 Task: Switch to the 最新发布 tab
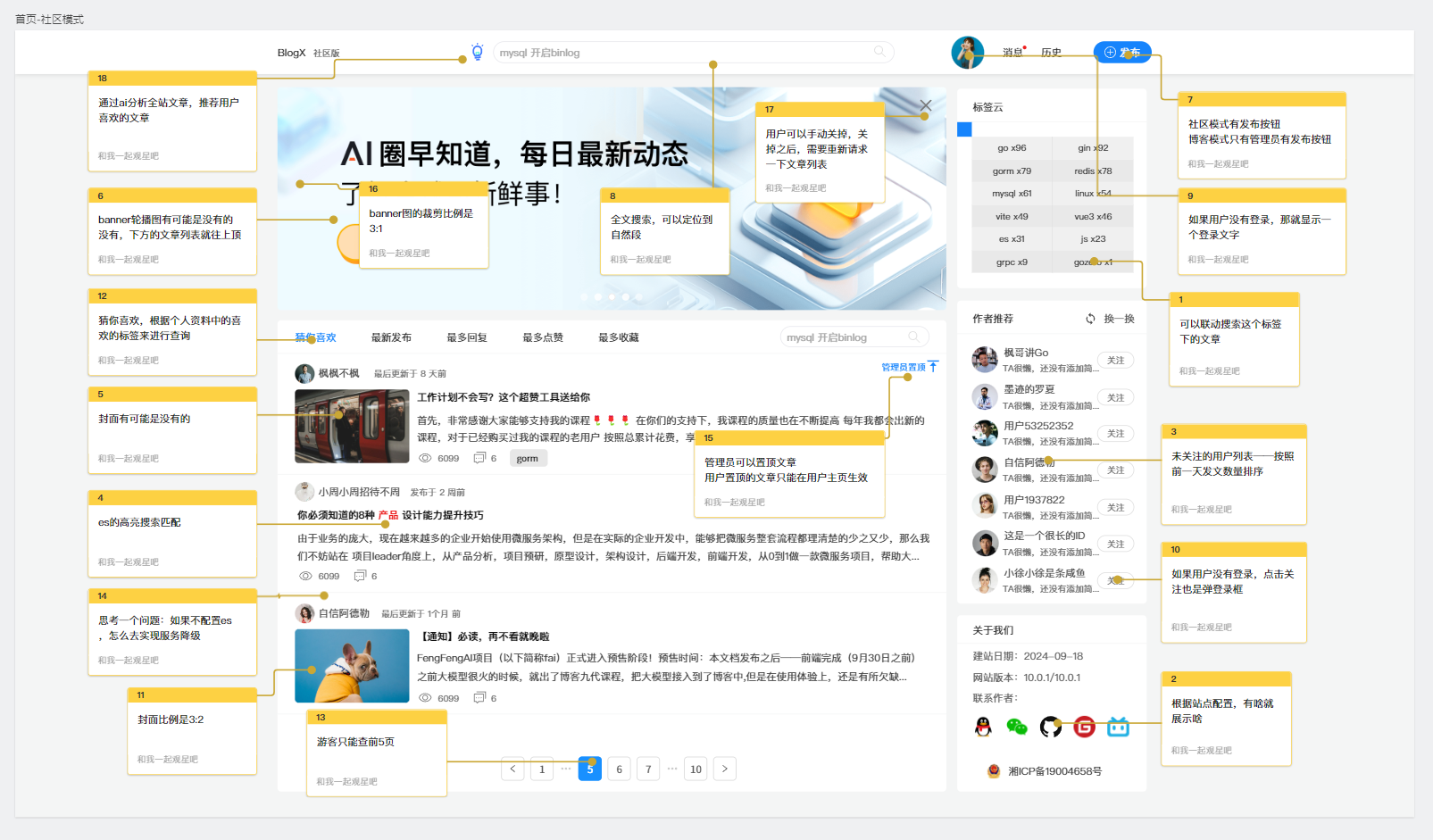point(391,337)
